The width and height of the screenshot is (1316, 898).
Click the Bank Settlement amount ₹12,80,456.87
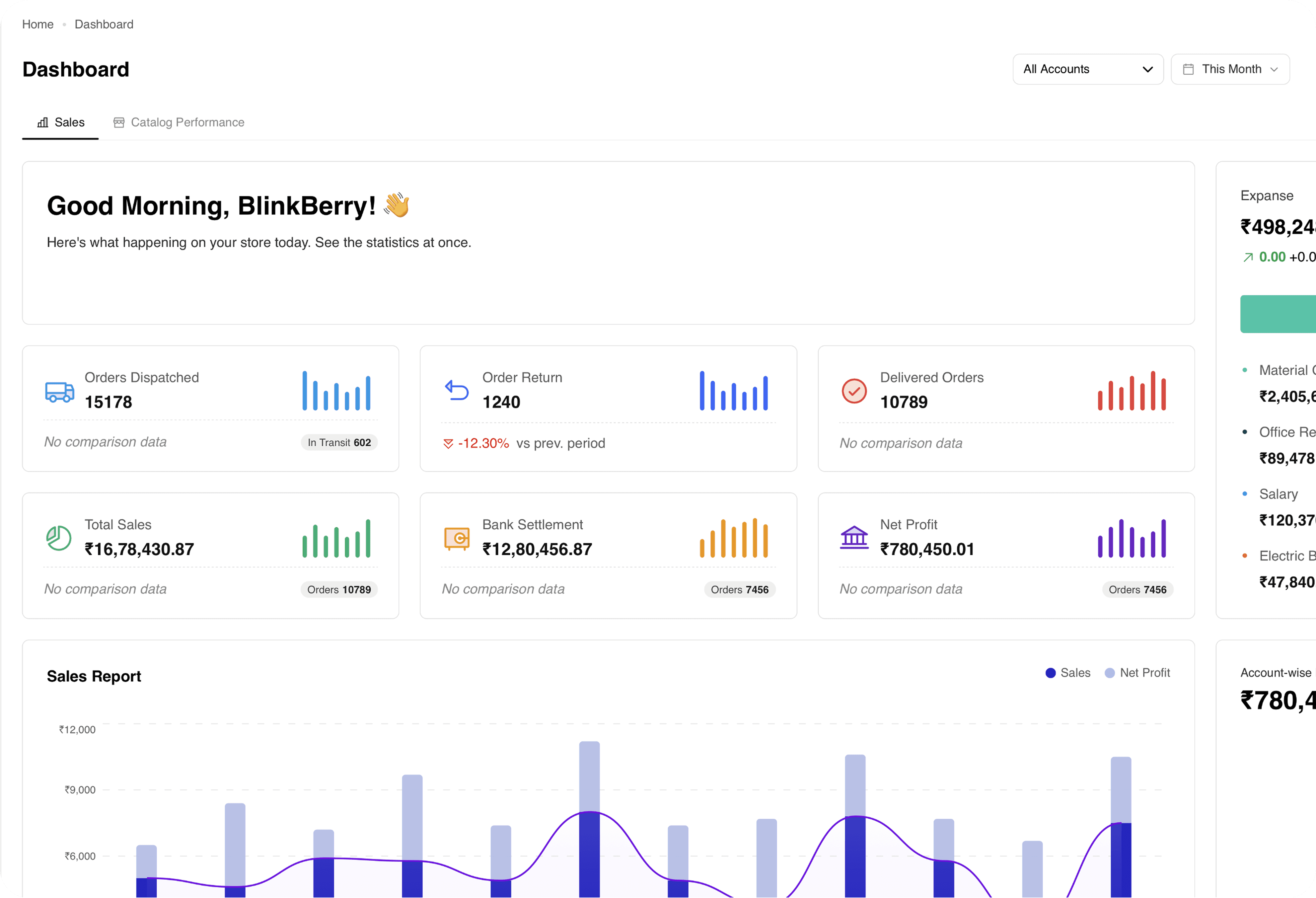pos(538,549)
